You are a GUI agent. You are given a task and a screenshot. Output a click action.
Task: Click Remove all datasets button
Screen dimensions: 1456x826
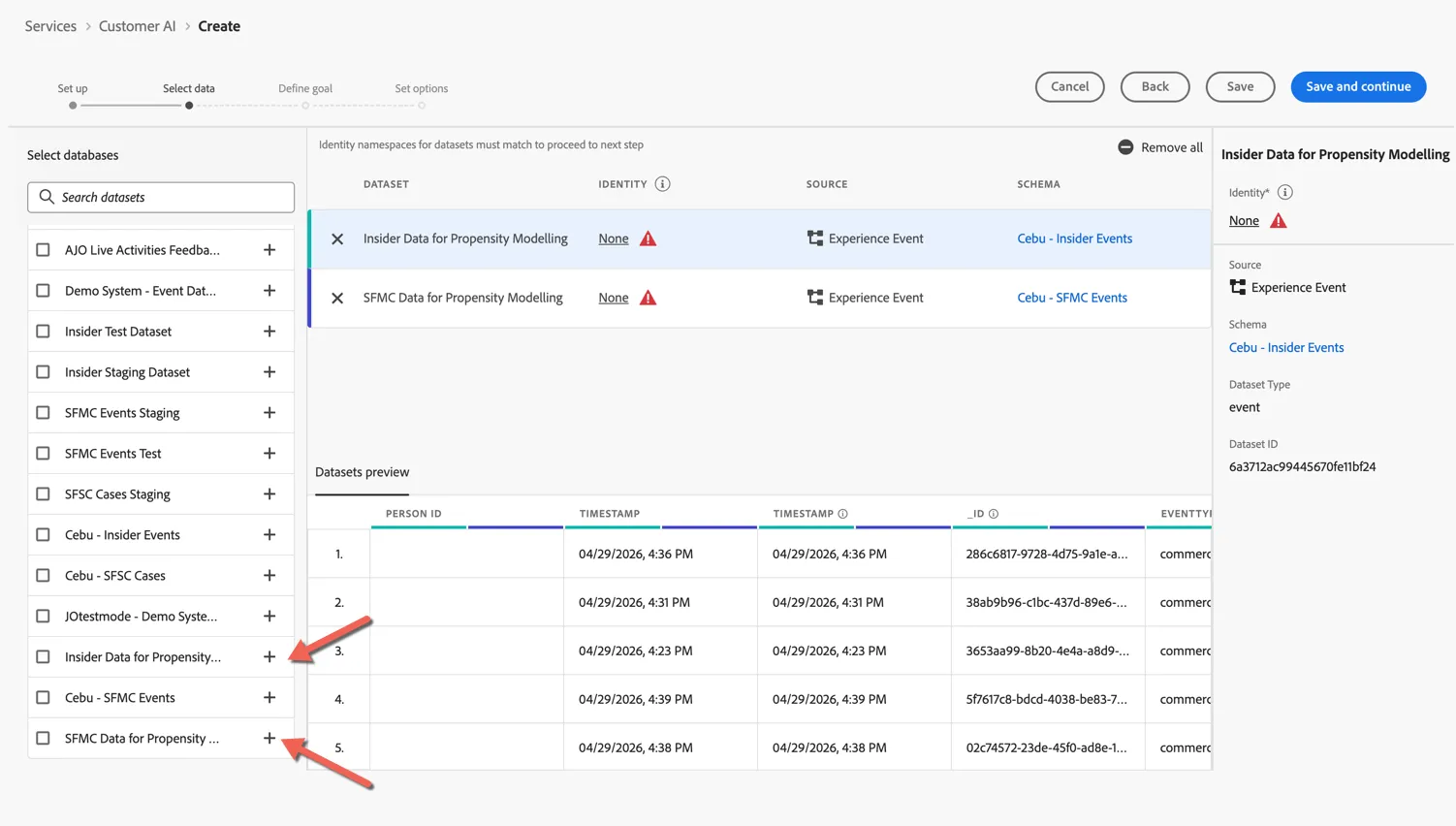point(1160,147)
